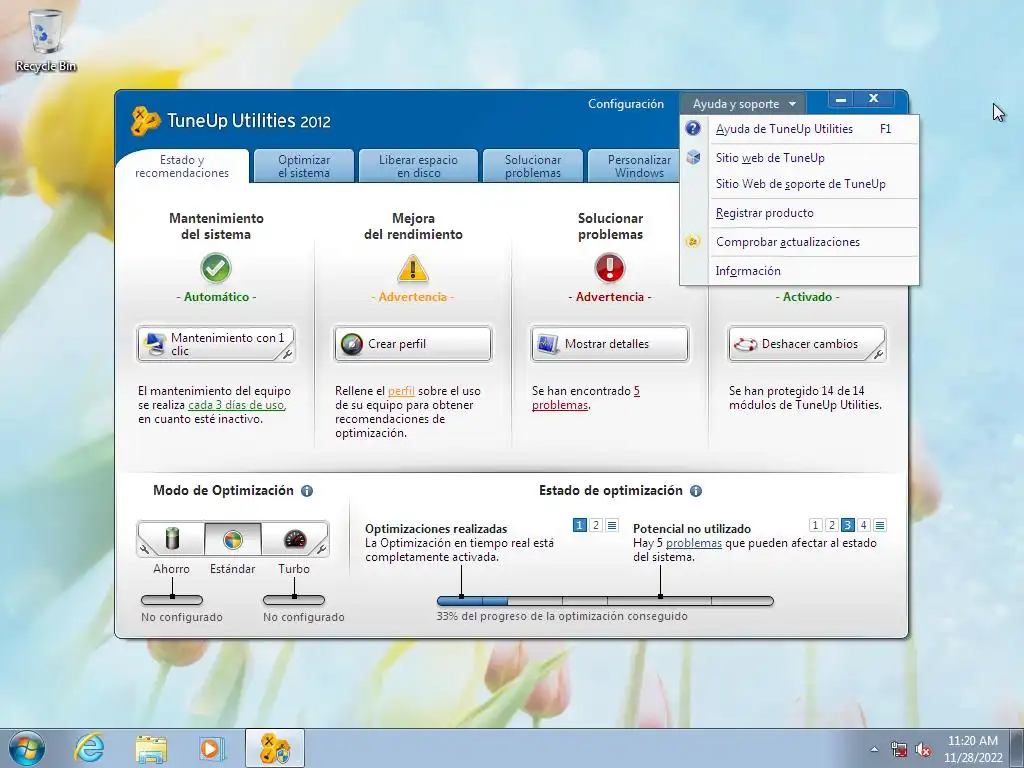Open Windows Explorer from taskbar

pos(151,748)
